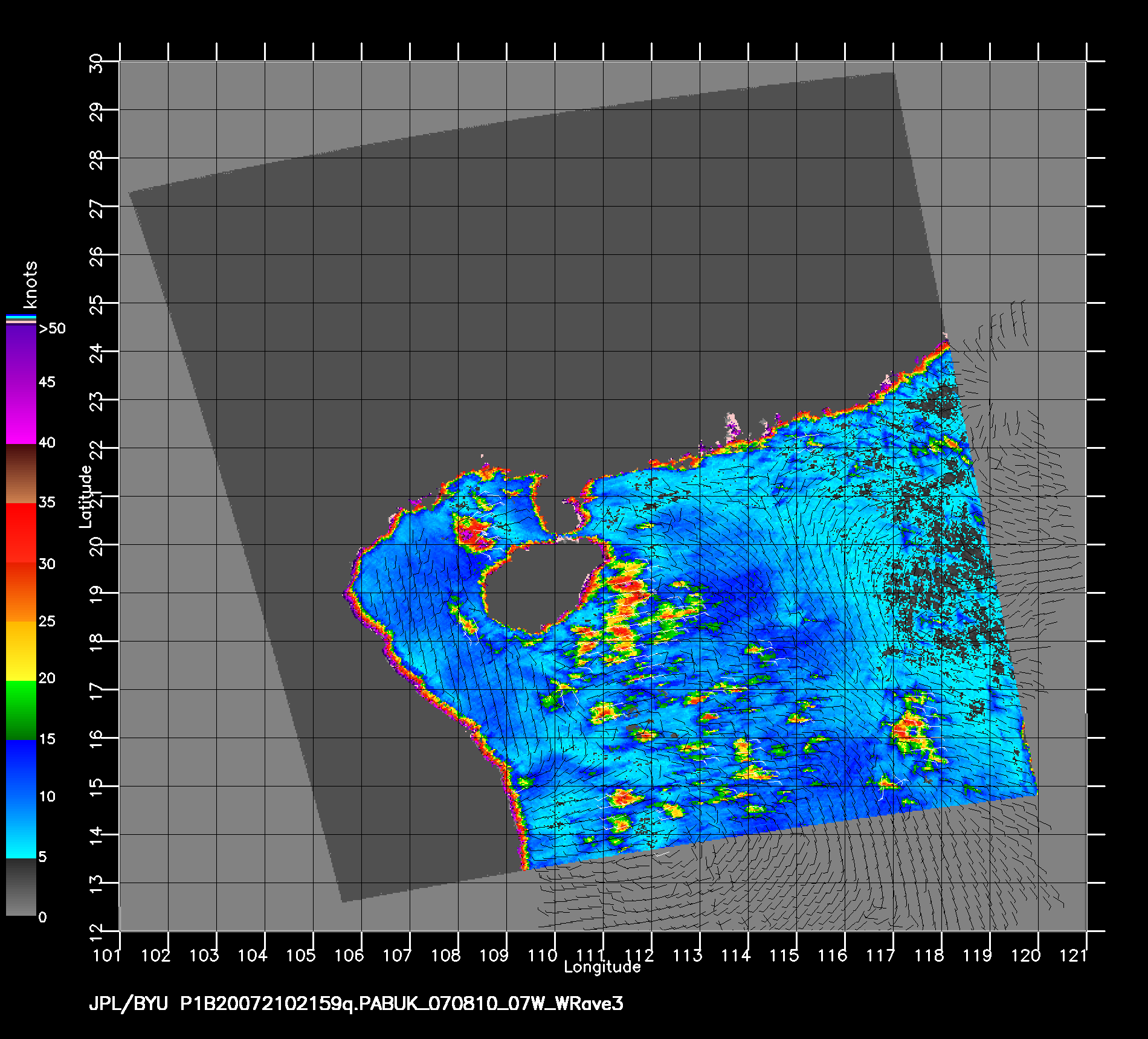Click the longitude axis label '103'

pos(204,956)
